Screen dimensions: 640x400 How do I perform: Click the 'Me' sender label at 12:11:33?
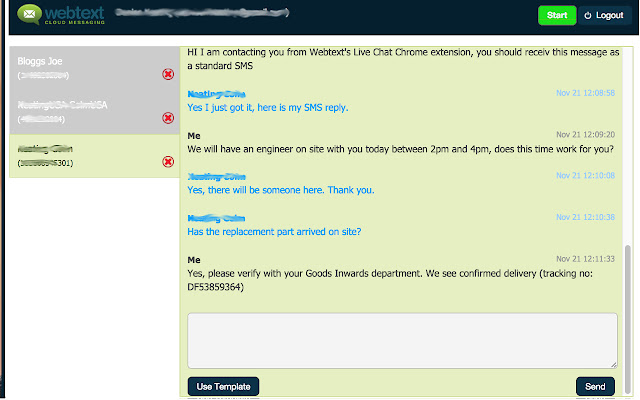coord(194,260)
